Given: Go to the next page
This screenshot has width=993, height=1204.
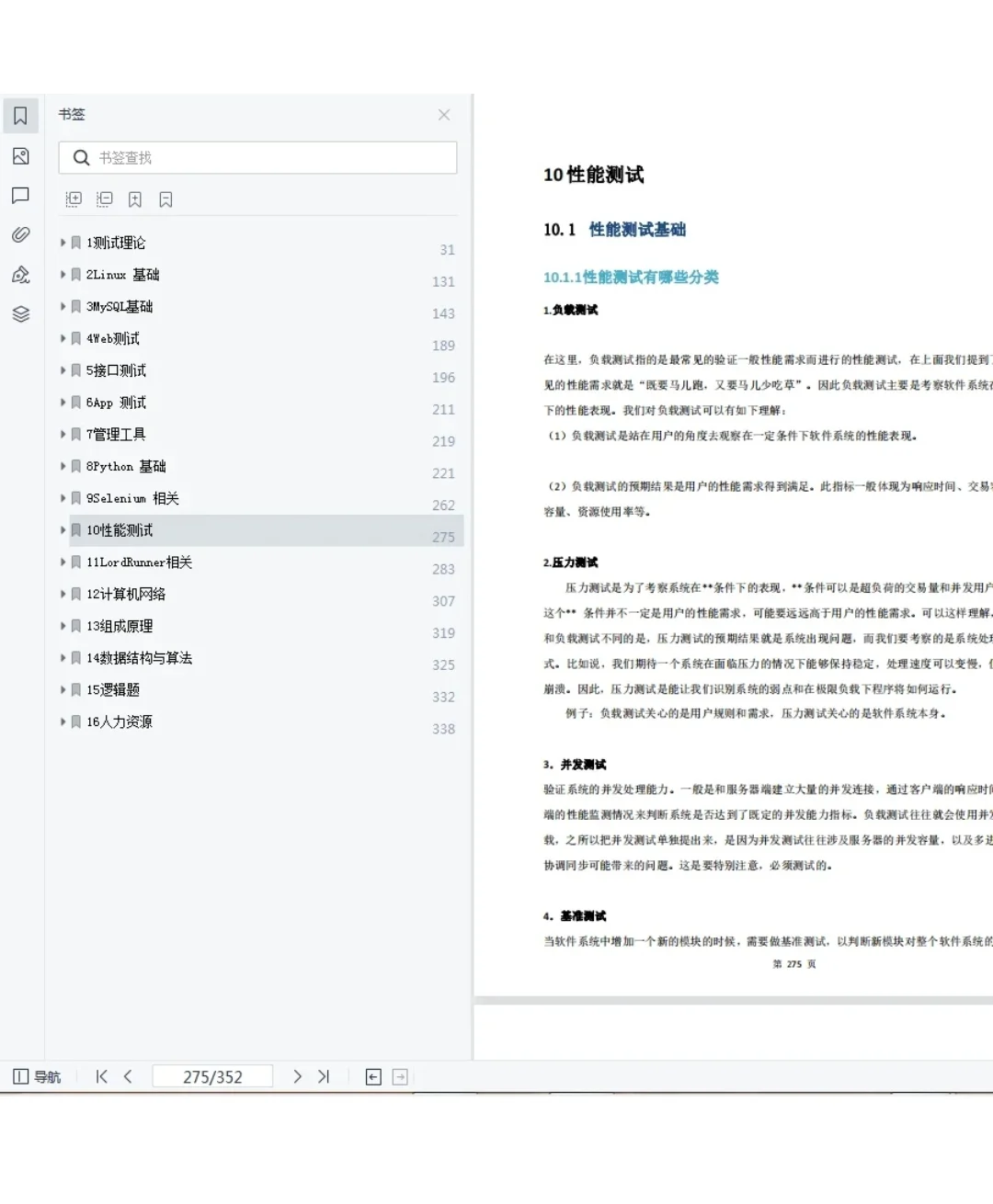Looking at the screenshot, I should [x=297, y=1076].
